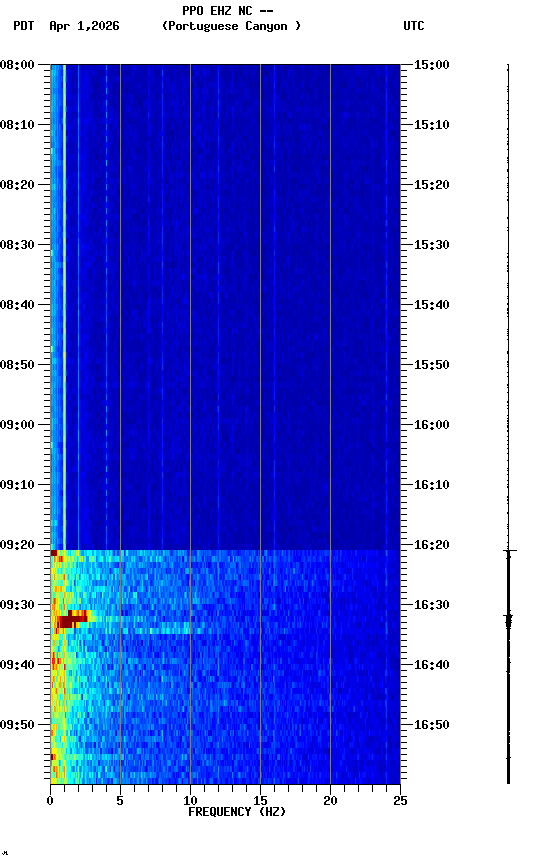The height and width of the screenshot is (864, 552).
Task: Click the 08:20 PDT time label
Action: point(17,185)
